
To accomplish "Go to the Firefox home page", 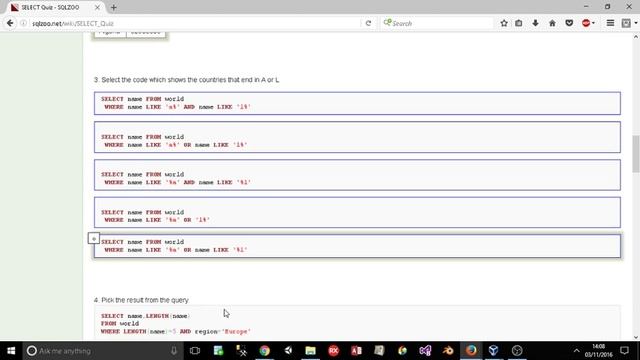I will [x=552, y=23].
